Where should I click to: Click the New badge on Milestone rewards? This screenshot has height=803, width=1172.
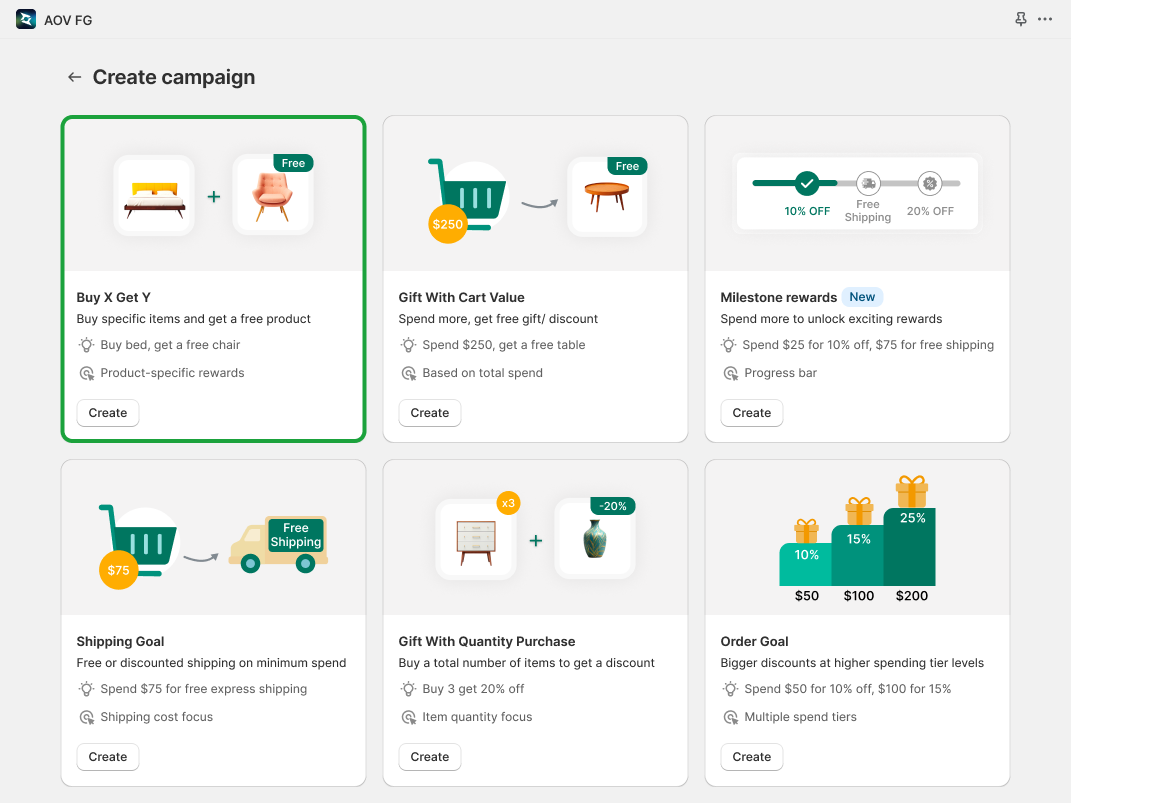point(862,297)
